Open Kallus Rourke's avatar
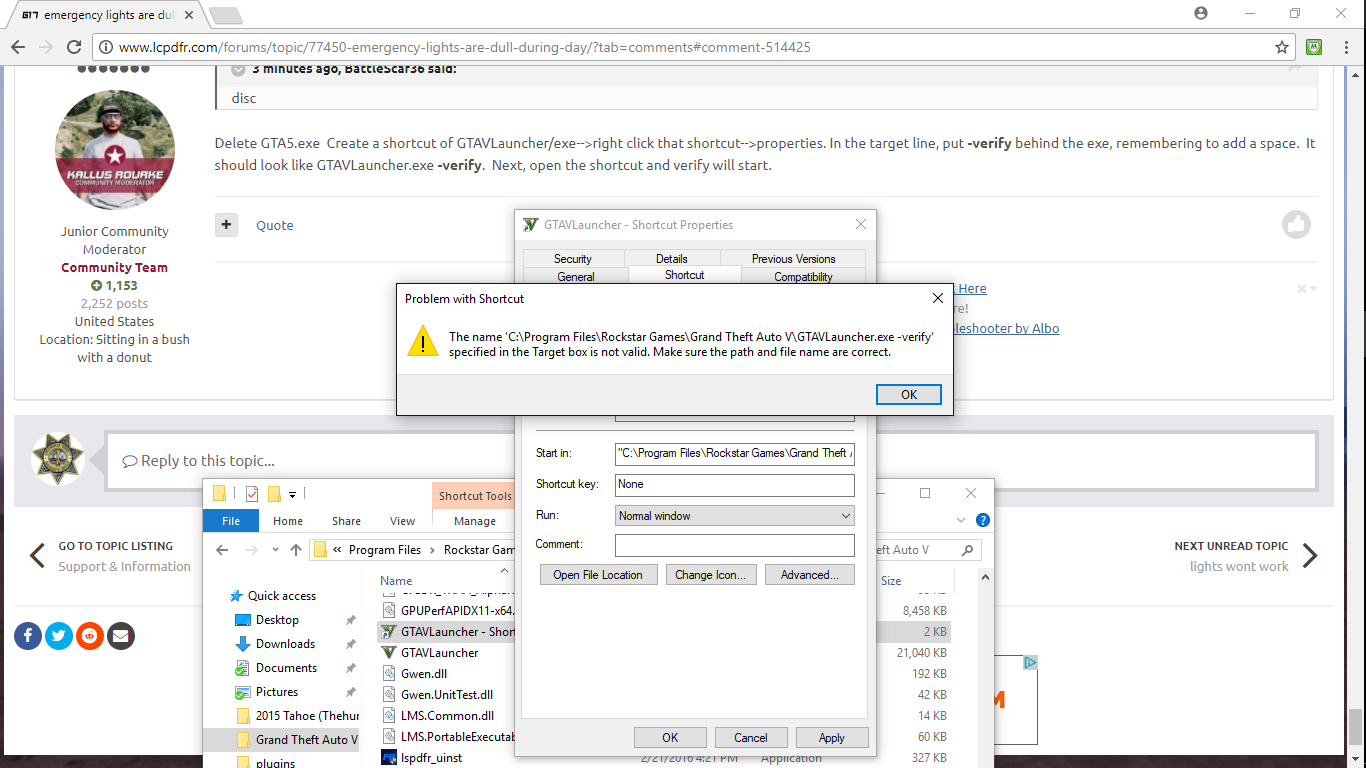The width and height of the screenshot is (1366, 768). (x=115, y=150)
